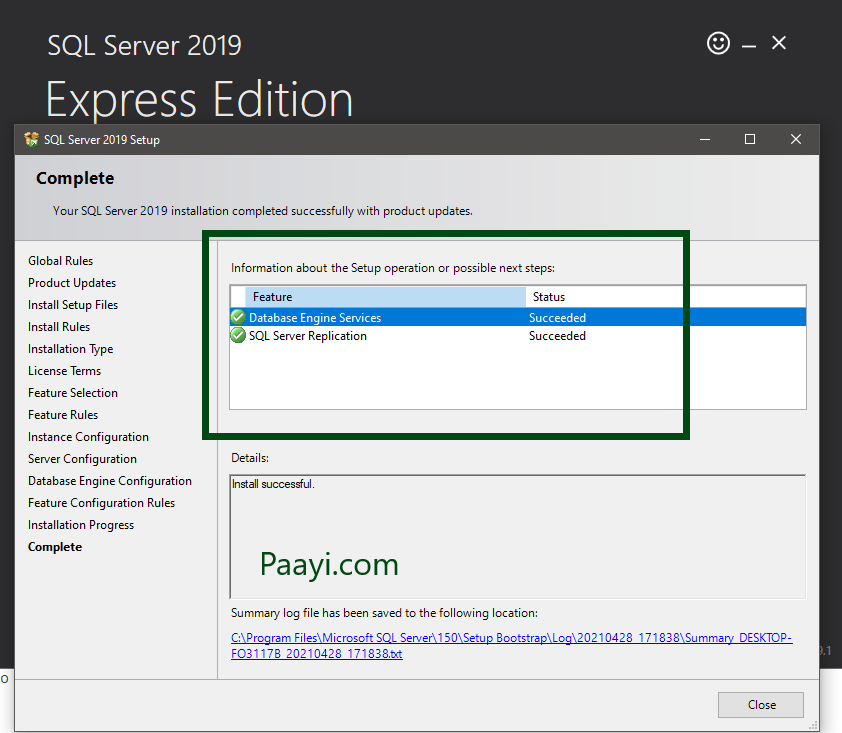
Task: Select Instance Configuration step
Action: (88, 436)
